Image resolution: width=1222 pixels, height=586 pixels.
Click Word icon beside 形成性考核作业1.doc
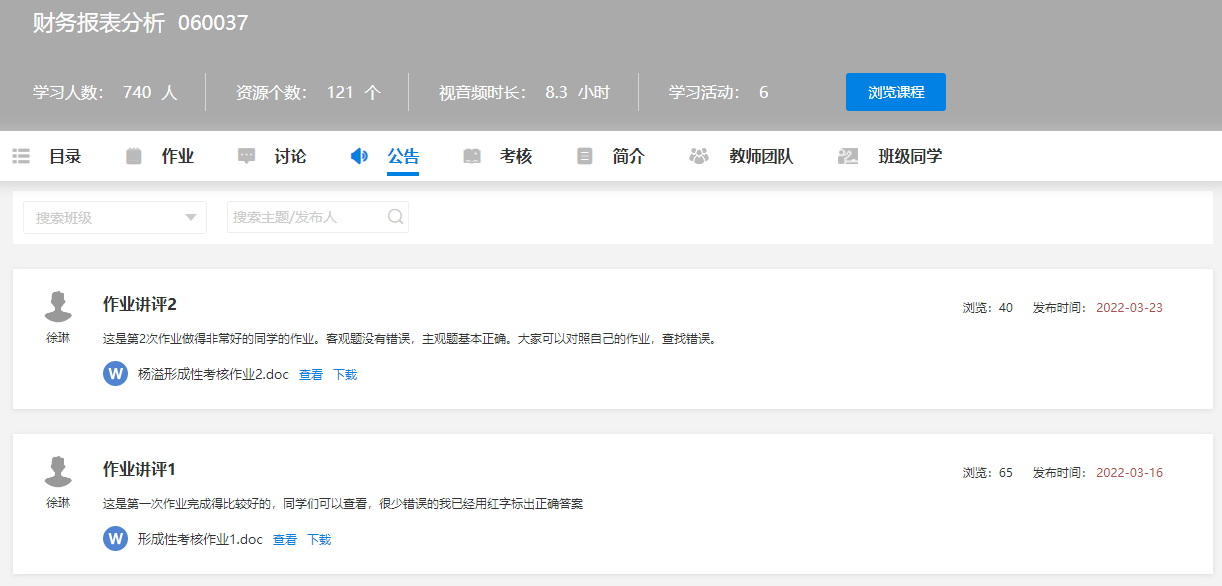[115, 539]
